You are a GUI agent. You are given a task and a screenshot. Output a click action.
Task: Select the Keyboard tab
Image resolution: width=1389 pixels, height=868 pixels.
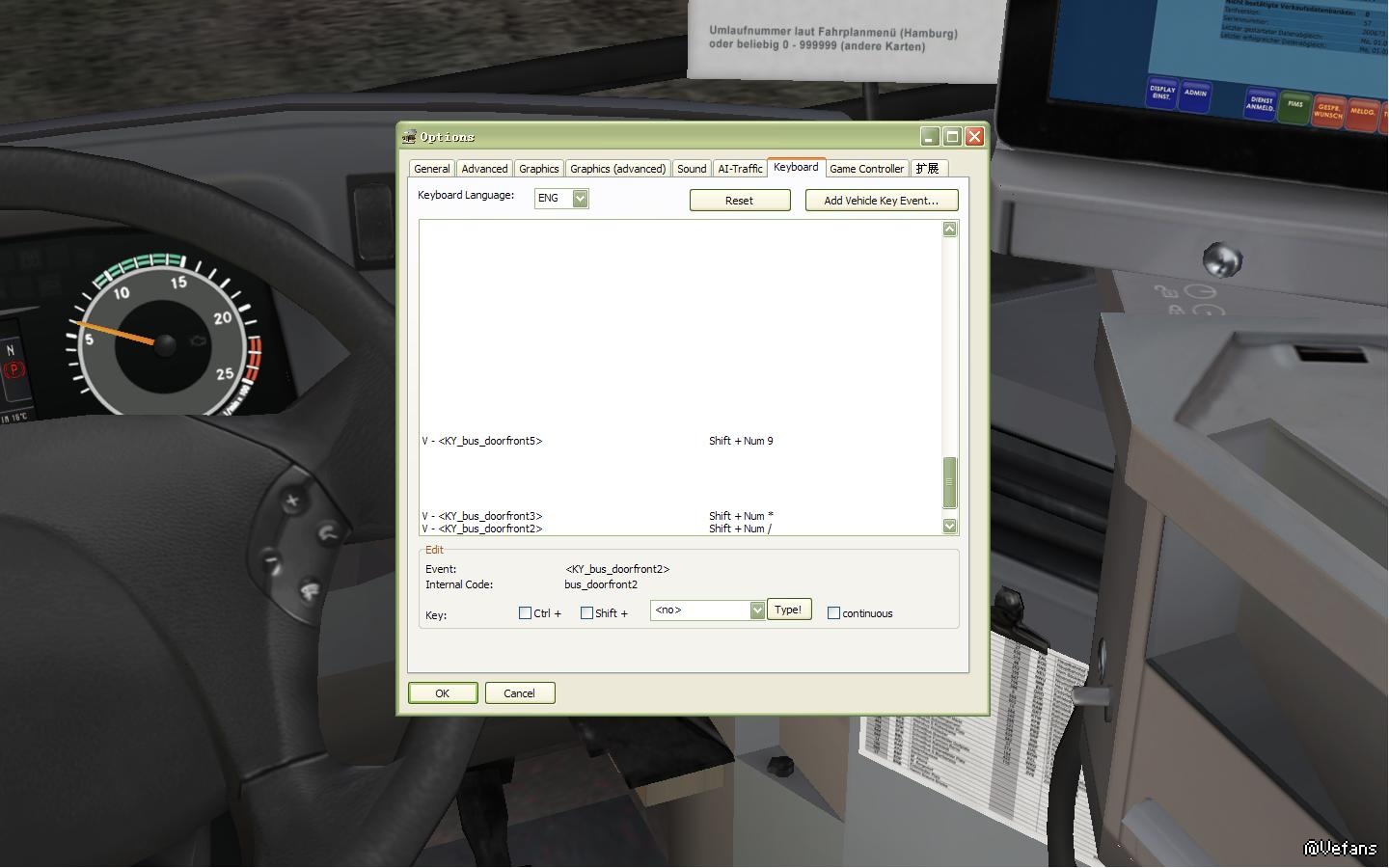pos(796,168)
